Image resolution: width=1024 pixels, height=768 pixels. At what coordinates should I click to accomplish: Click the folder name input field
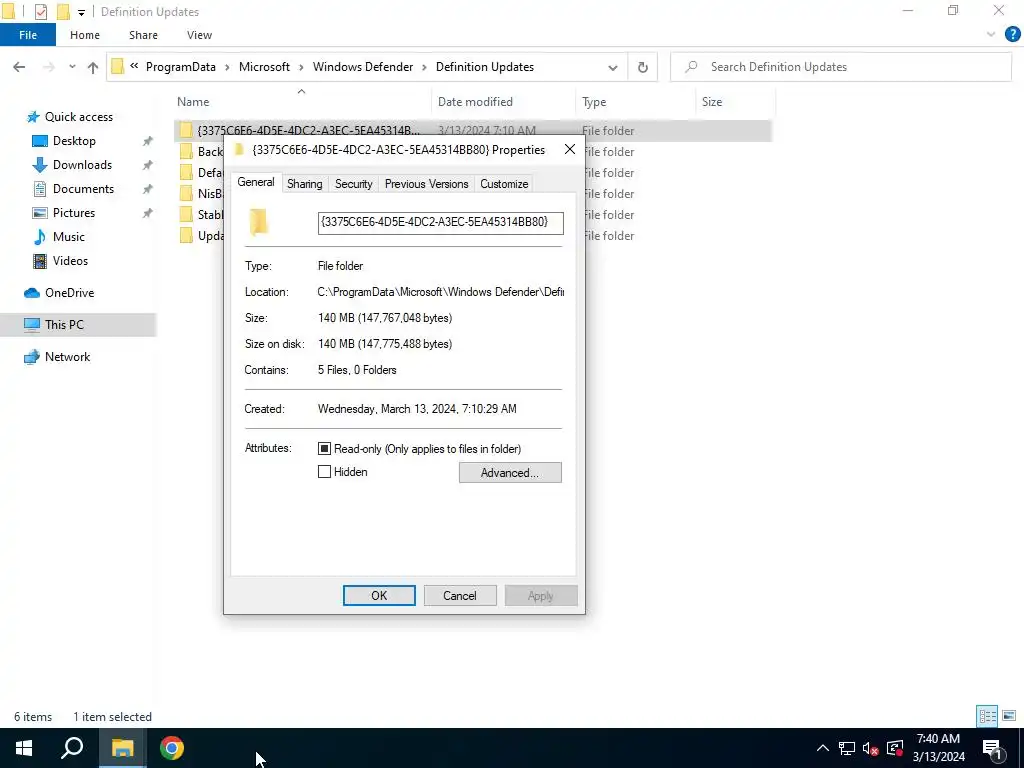[440, 223]
